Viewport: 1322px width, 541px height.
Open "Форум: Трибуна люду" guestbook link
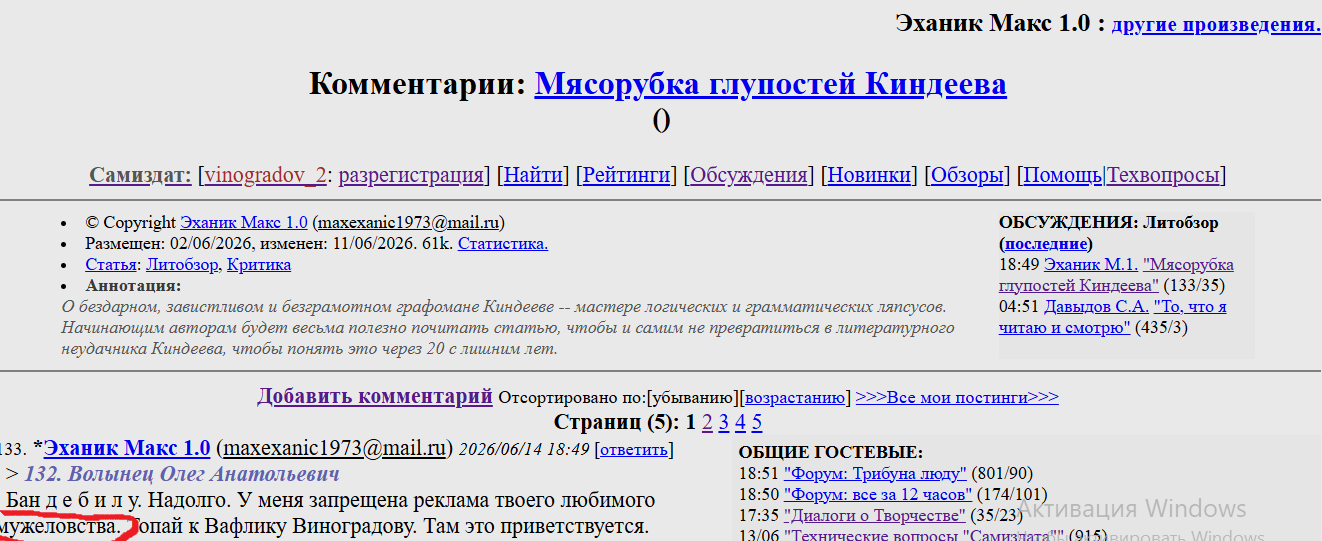click(x=875, y=473)
